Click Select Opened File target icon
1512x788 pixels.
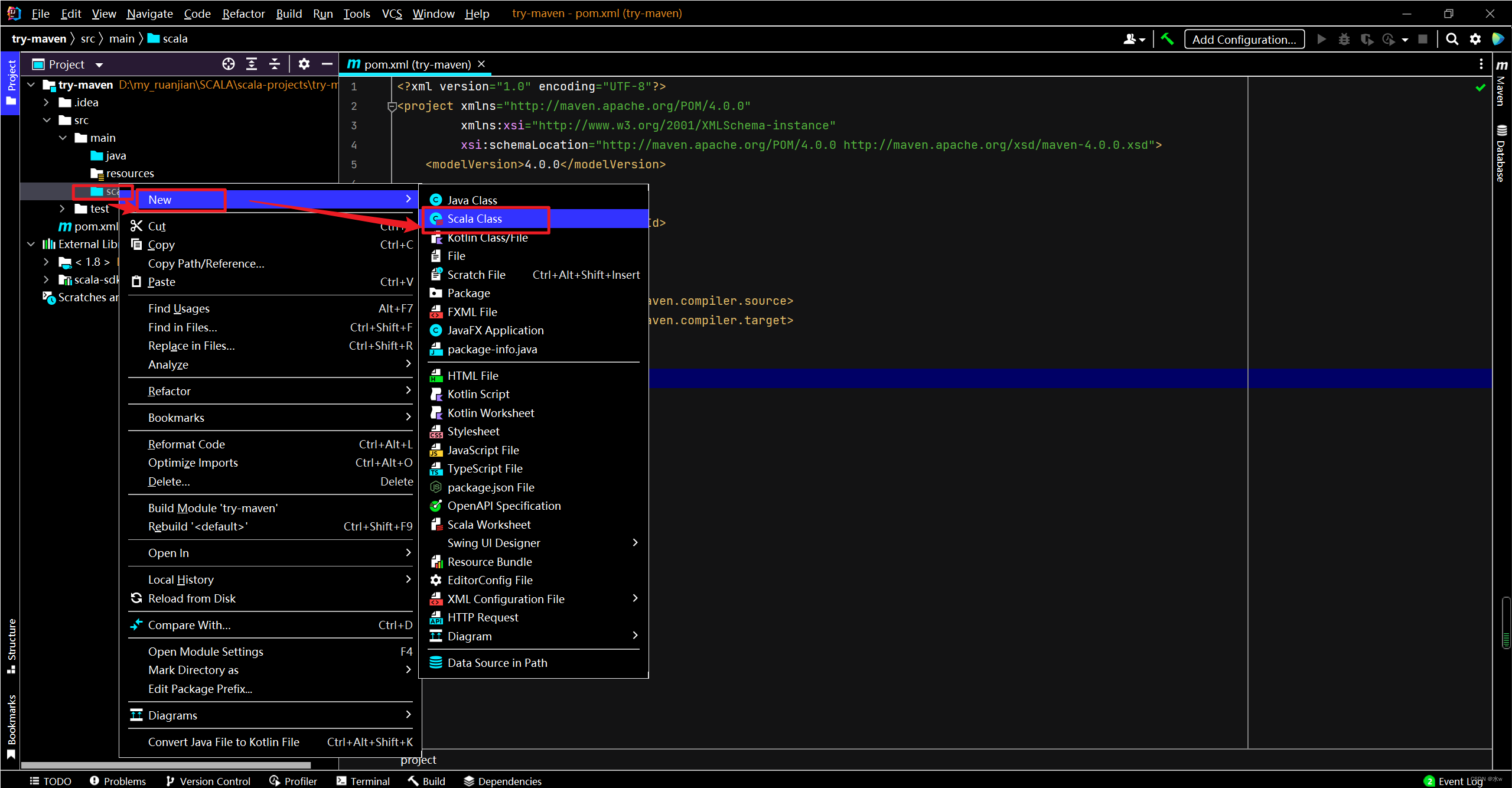click(229, 64)
